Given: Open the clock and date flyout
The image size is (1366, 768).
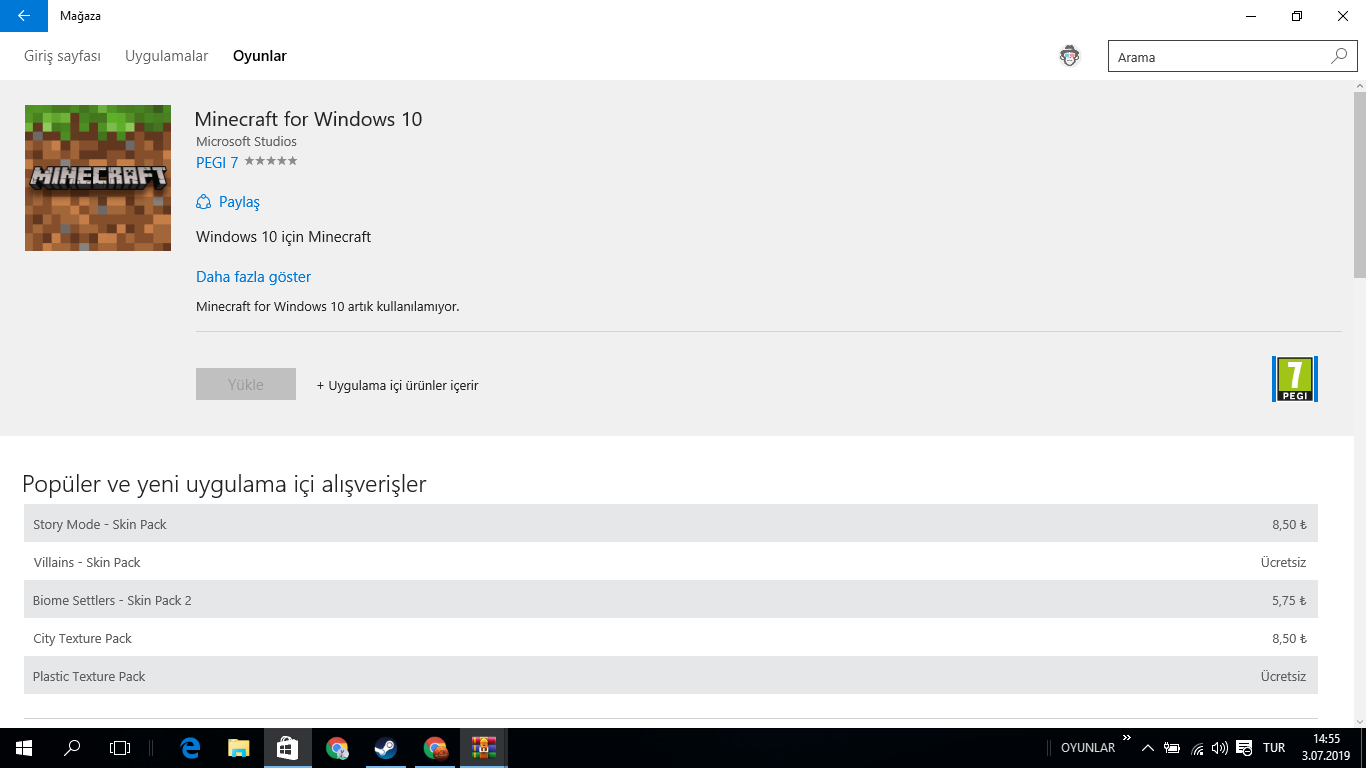Looking at the screenshot, I should pyautogui.click(x=1326, y=748).
